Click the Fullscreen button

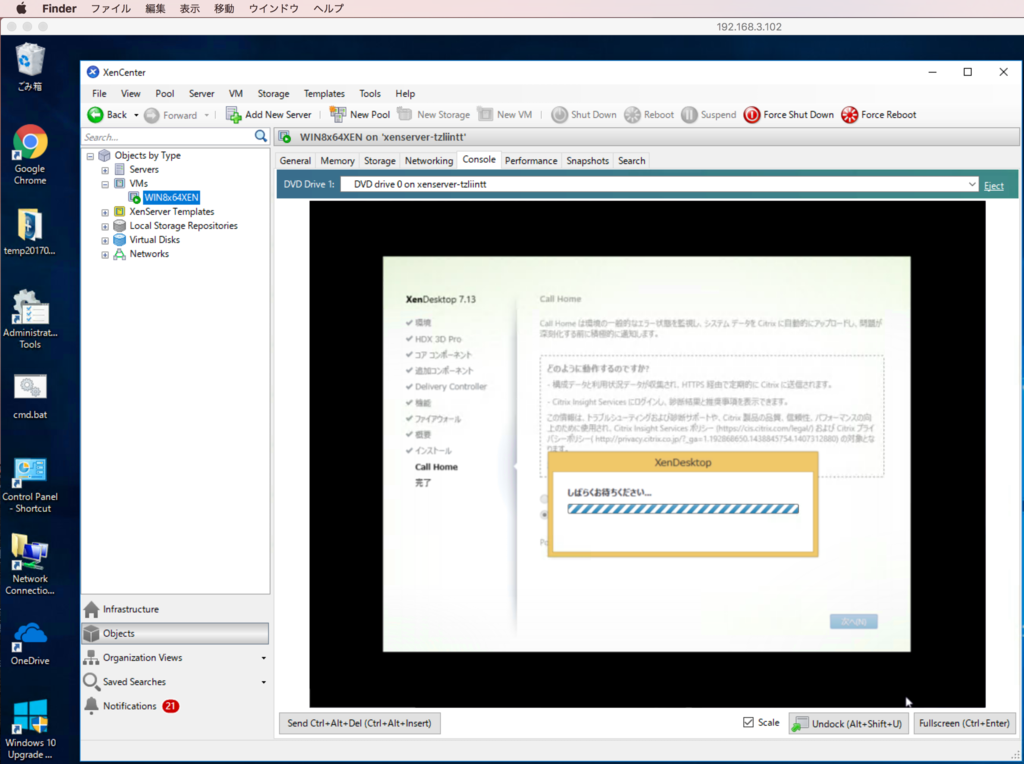[x=964, y=723]
